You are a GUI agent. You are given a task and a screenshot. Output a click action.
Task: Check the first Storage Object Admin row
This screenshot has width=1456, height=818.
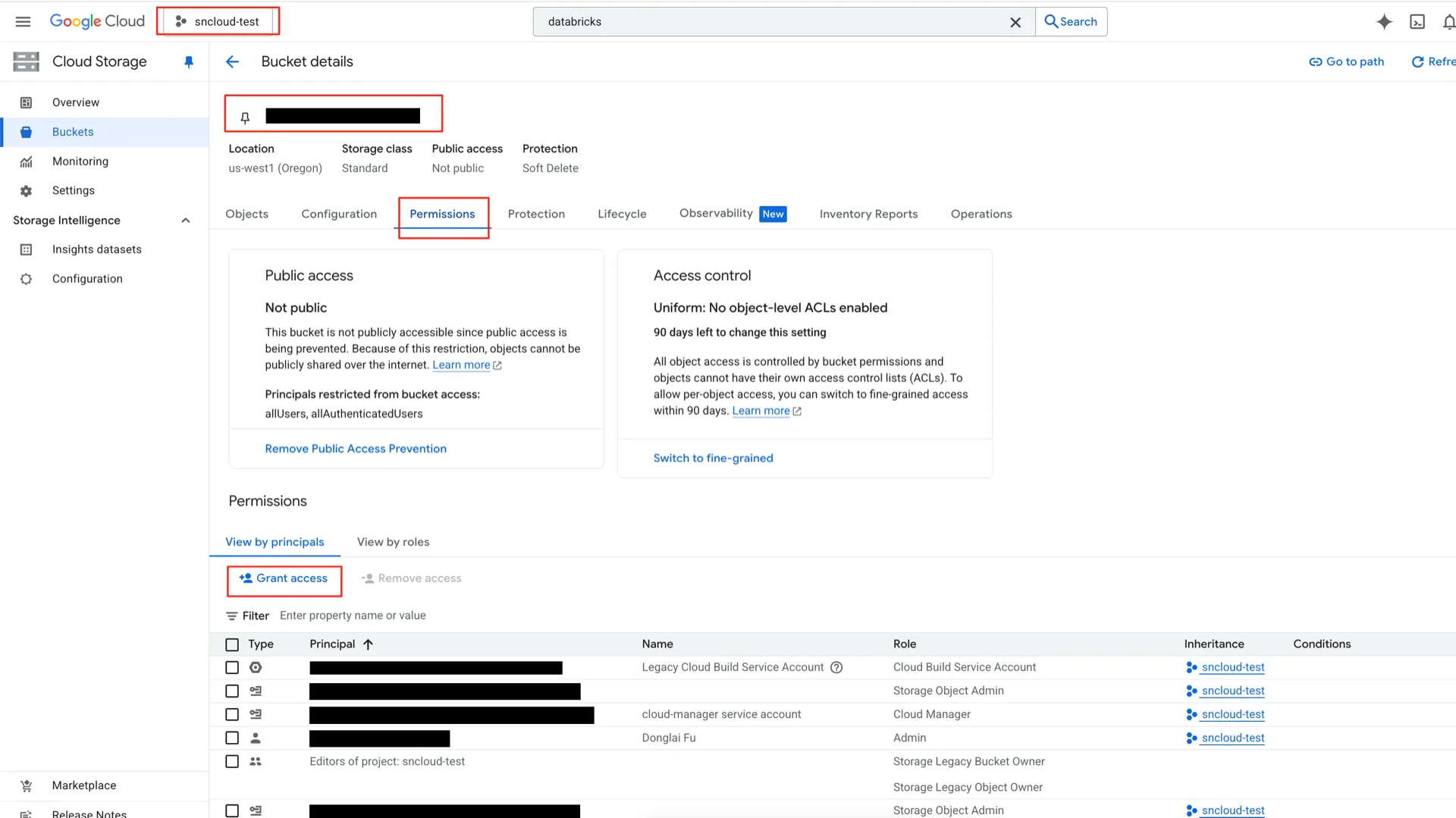coord(232,691)
